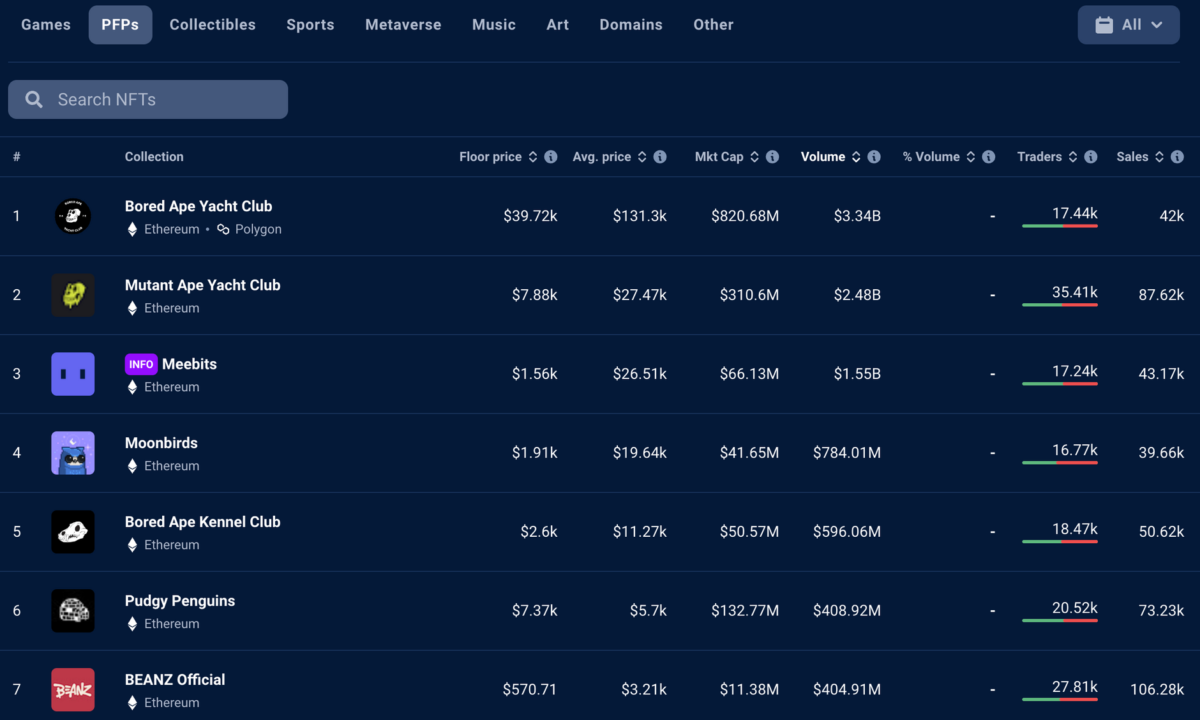Sort the table by Volume column

tap(823, 157)
